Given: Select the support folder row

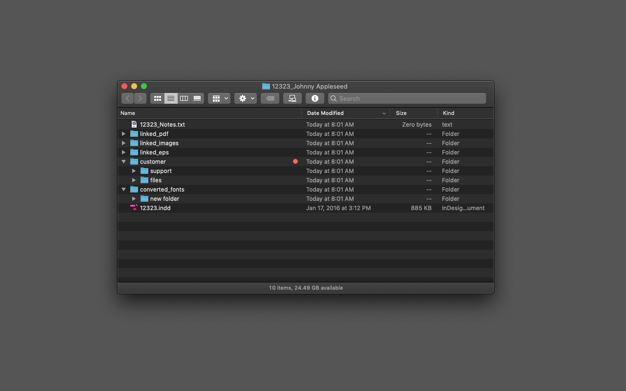Looking at the screenshot, I should pyautogui.click(x=306, y=171).
